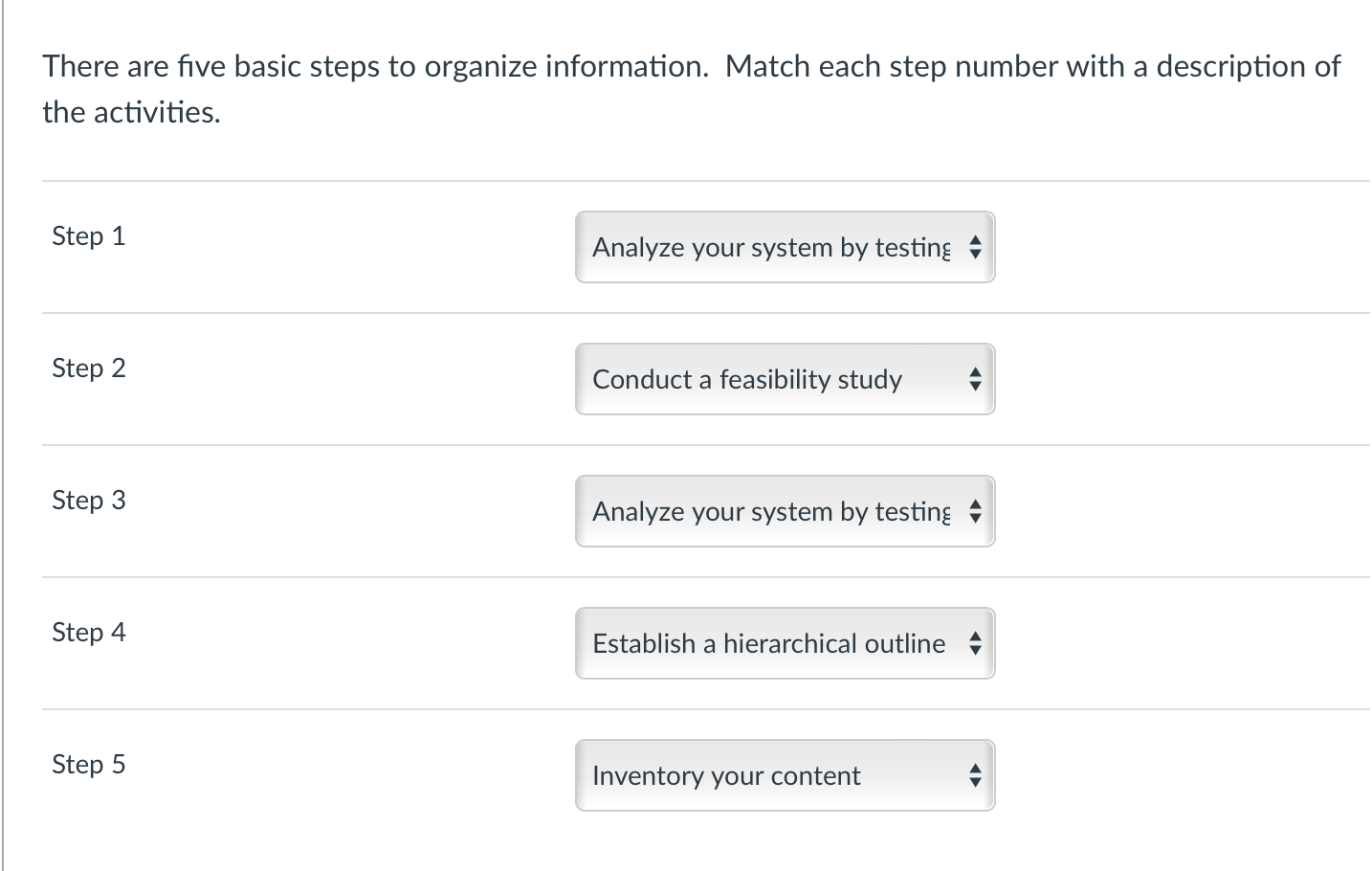Image resolution: width=1372 pixels, height=871 pixels.
Task: Click the Step 1 dropdown arrow icon
Action: coord(975,248)
